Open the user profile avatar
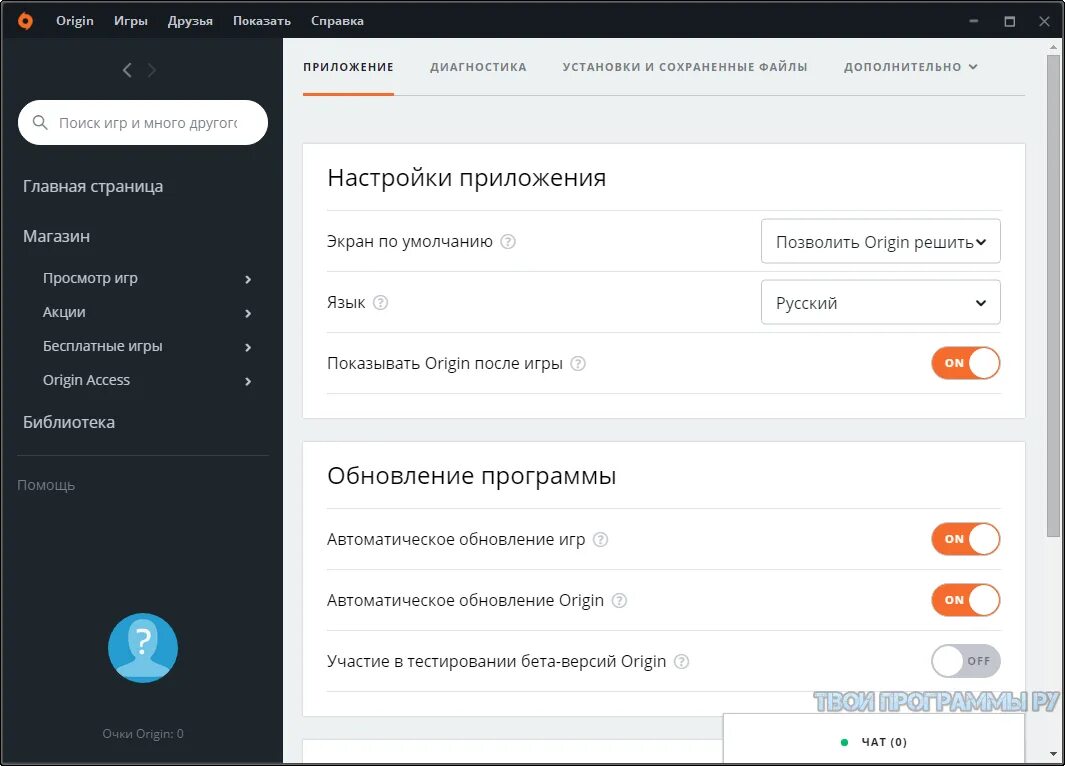1065x766 pixels. tap(143, 648)
